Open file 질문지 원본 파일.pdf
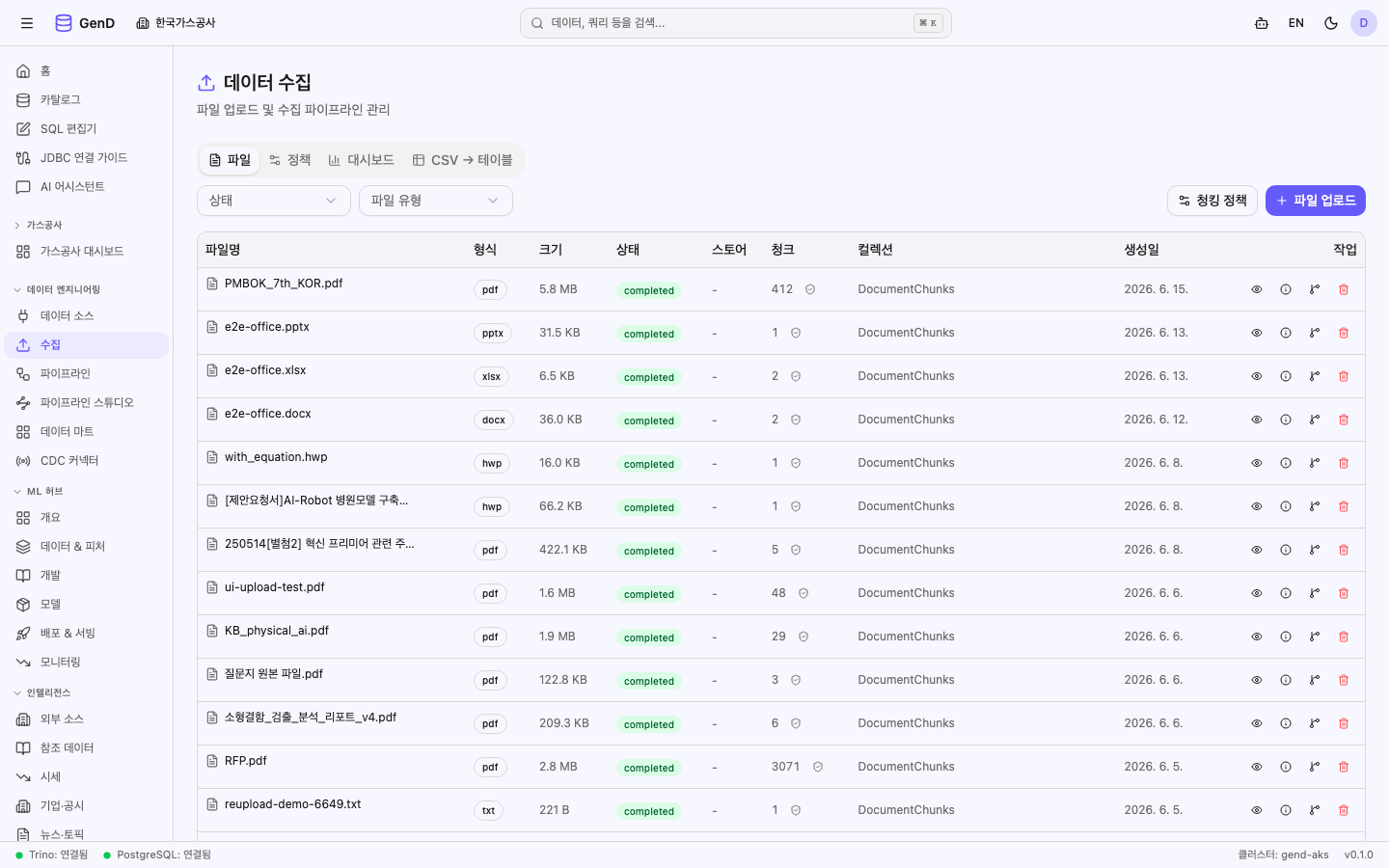Image resolution: width=1389 pixels, height=868 pixels. pyautogui.click(x=274, y=674)
